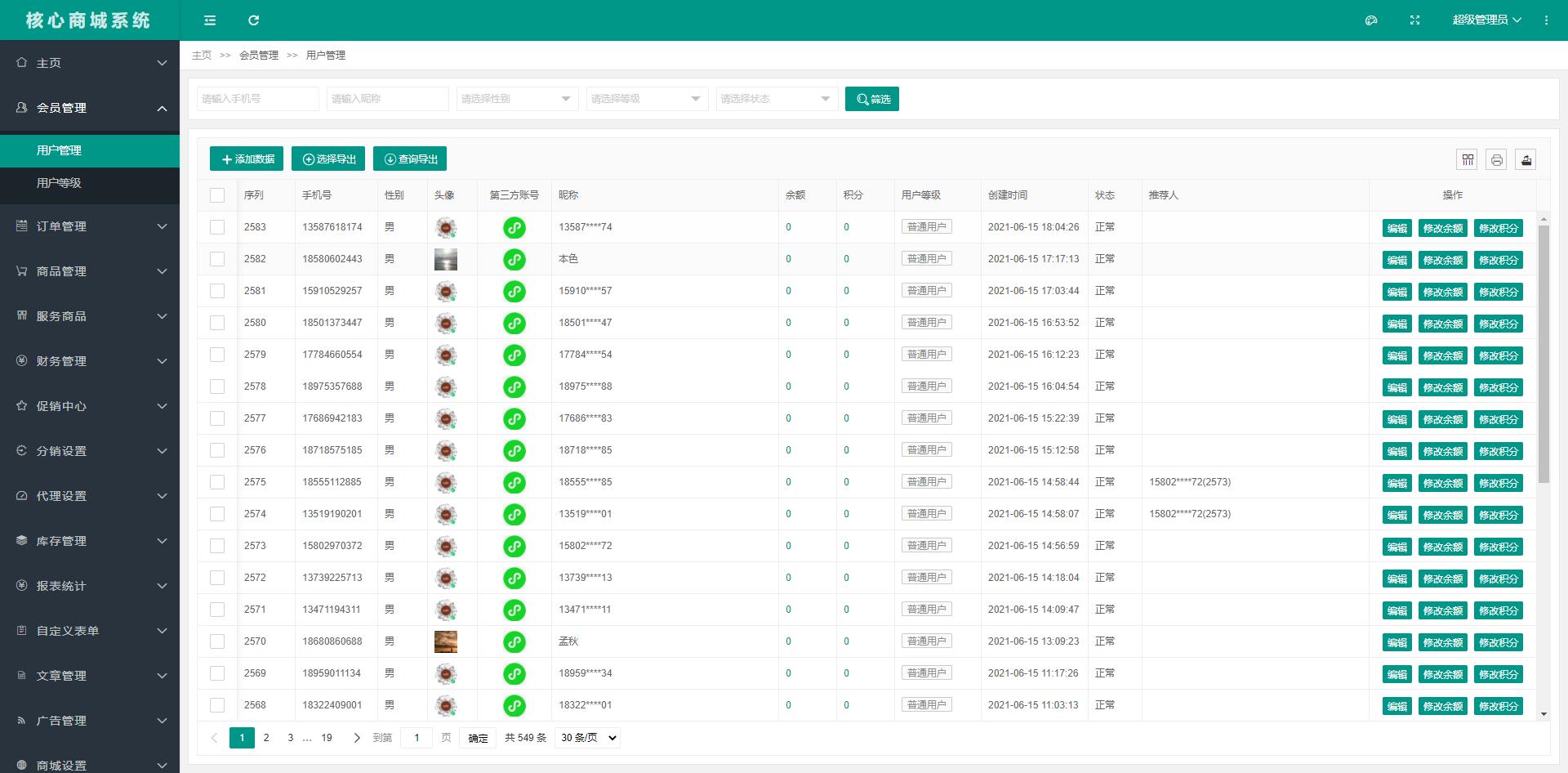Toggle fullscreen mode icon

[x=1414, y=20]
